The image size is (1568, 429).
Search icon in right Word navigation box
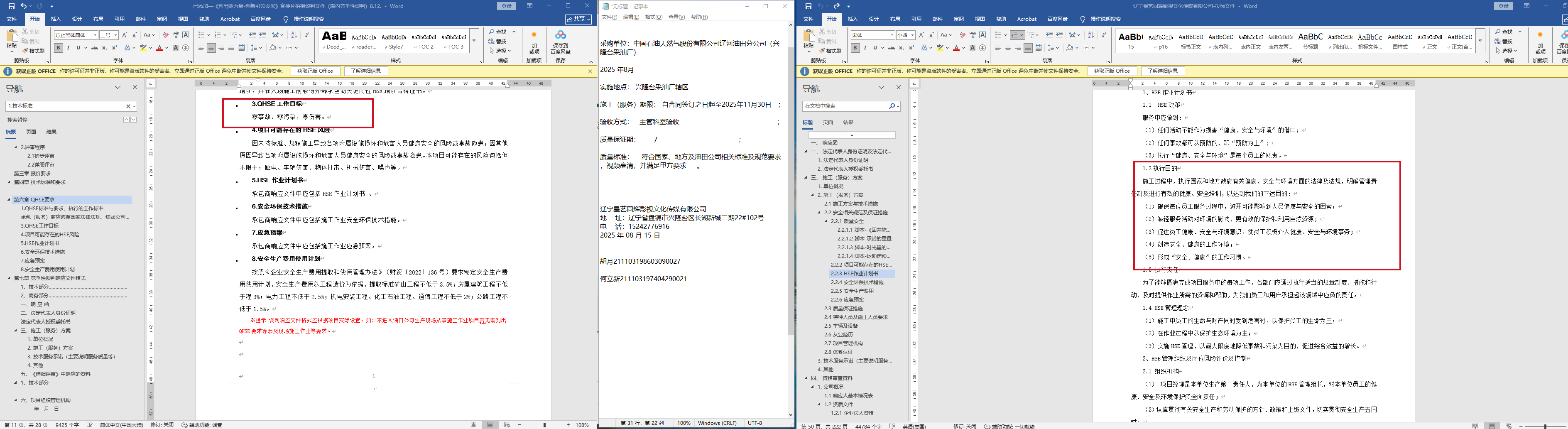point(892,106)
